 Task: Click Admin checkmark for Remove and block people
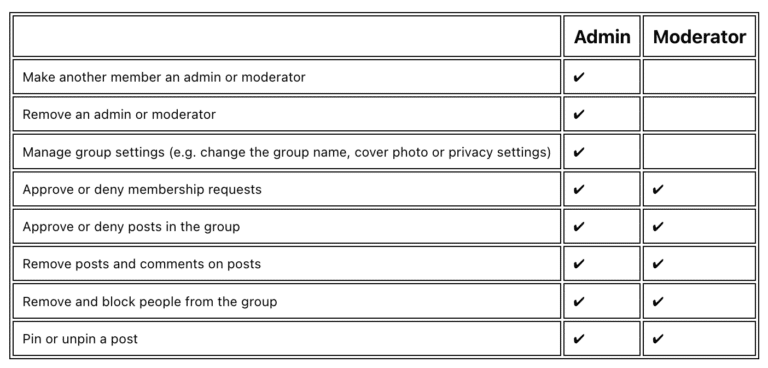point(579,301)
